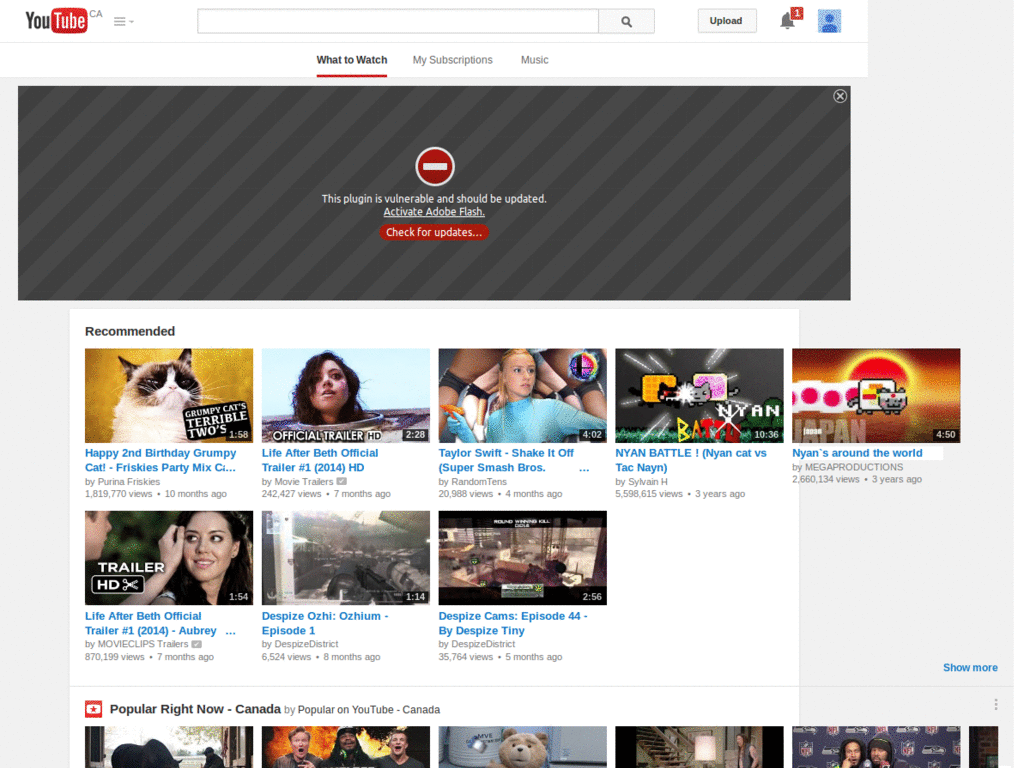Image resolution: width=1024 pixels, height=768 pixels.
Task: Click the red blocked plugin icon
Action: 435,167
